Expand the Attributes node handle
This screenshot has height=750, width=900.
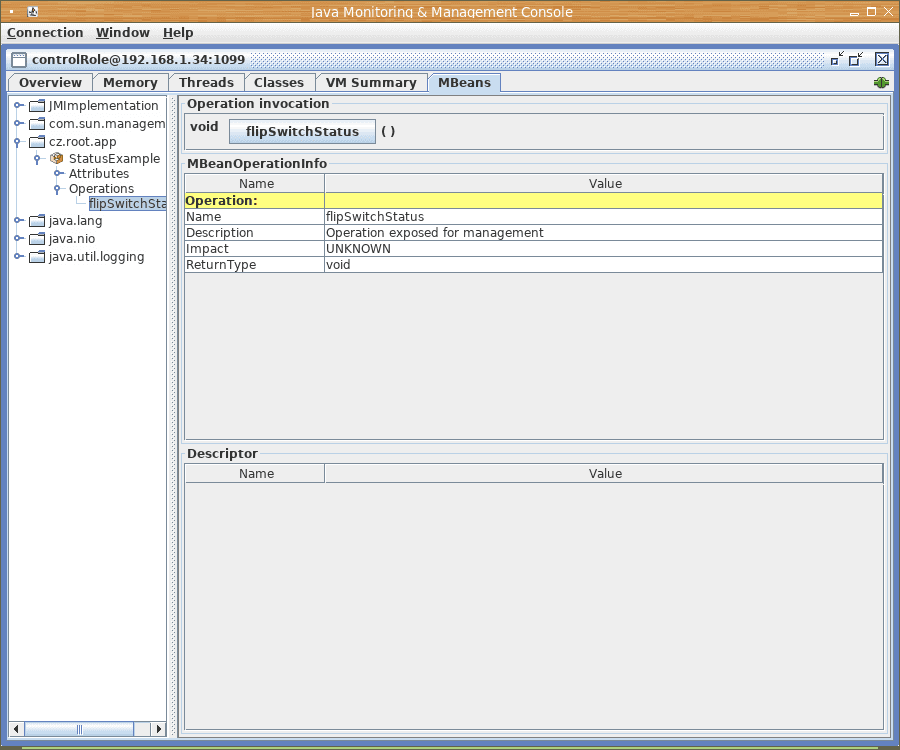tap(58, 174)
